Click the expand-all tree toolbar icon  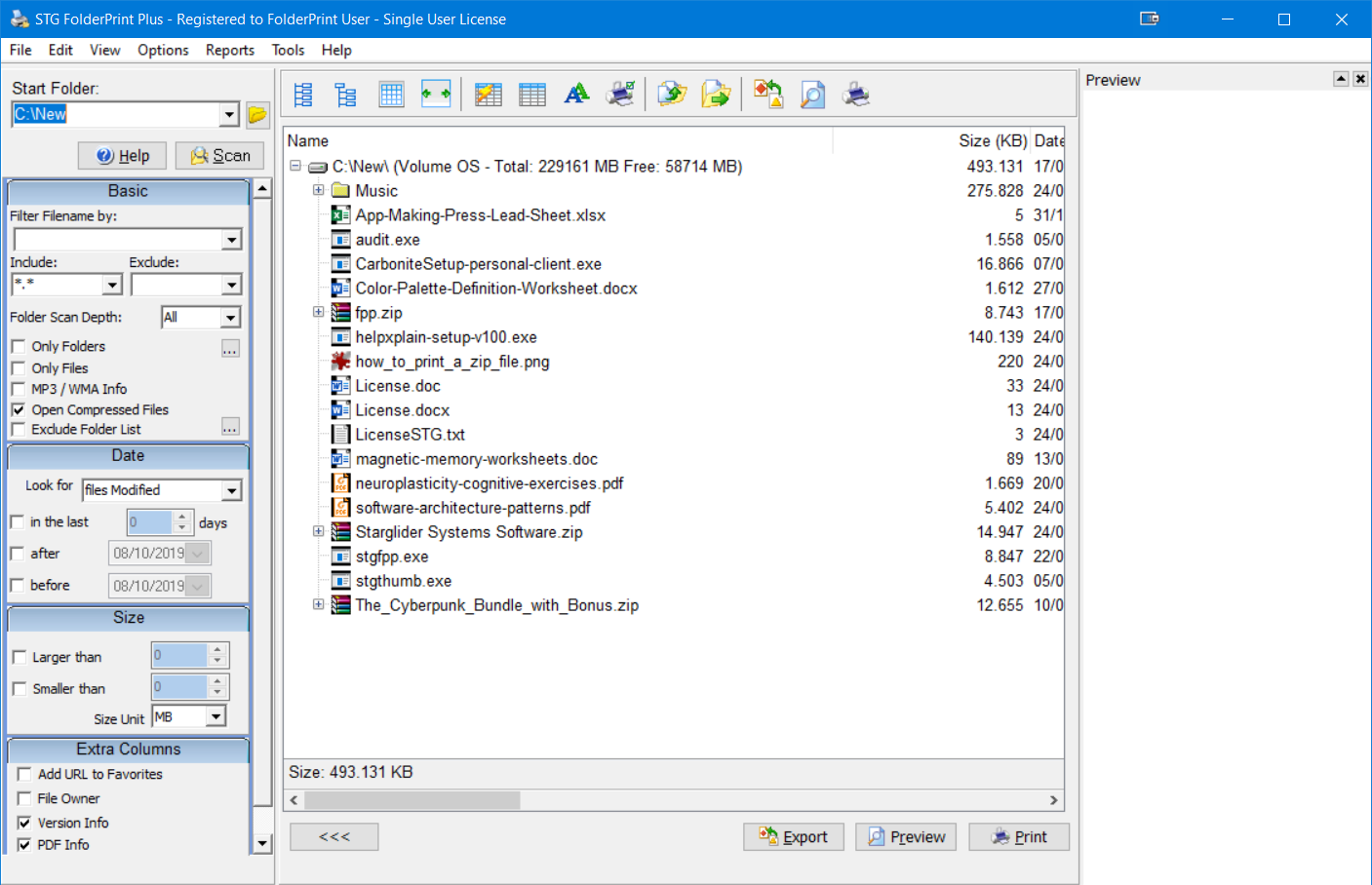pos(303,95)
